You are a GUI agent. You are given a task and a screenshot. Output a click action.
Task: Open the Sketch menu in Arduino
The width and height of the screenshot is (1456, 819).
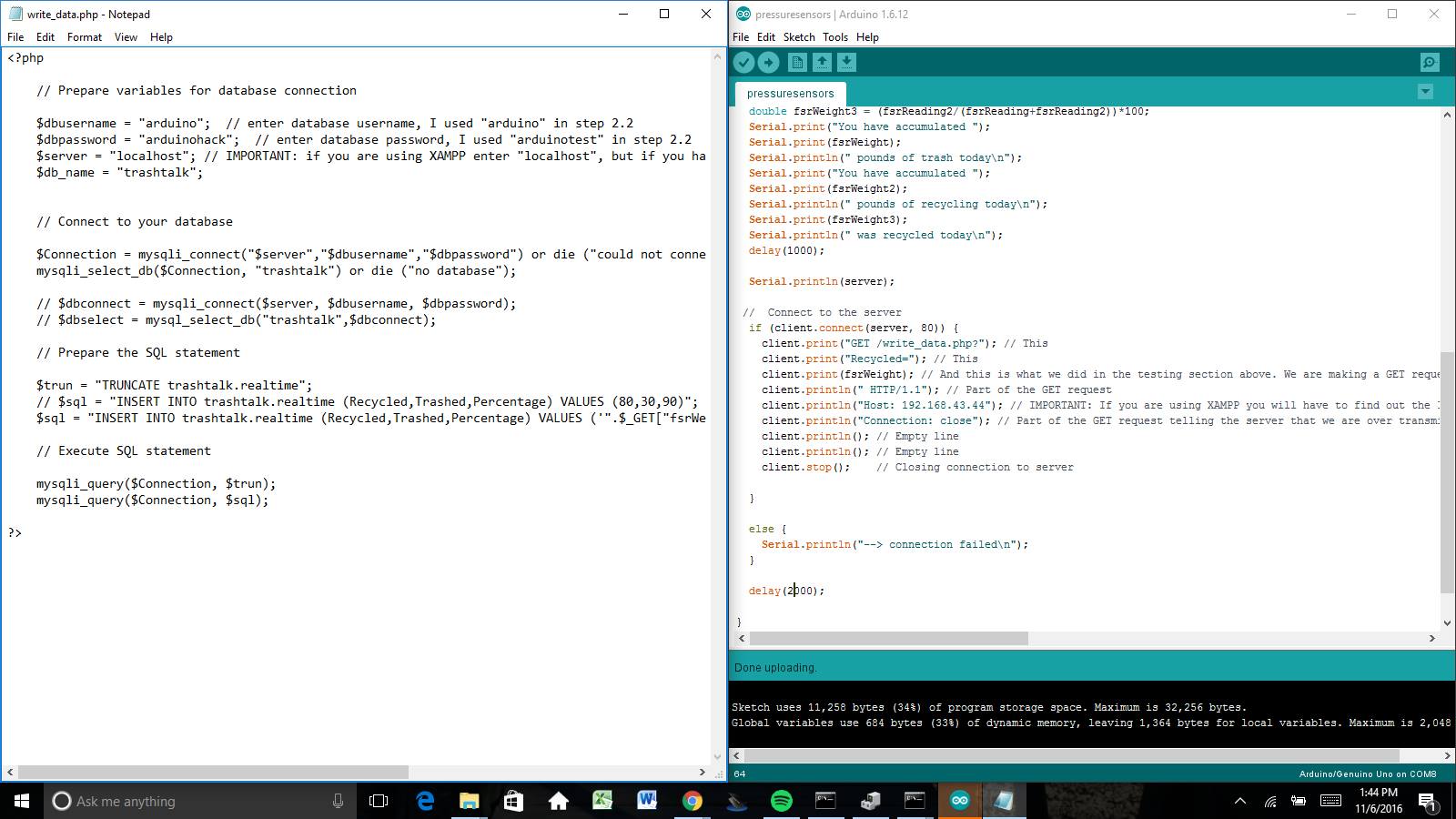coord(799,37)
